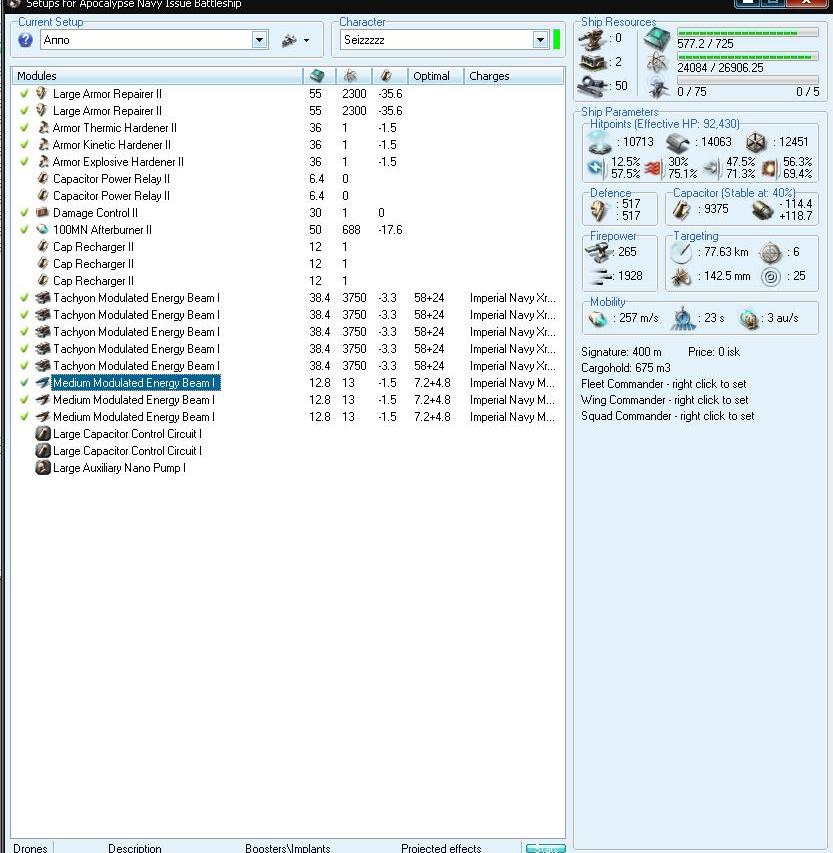Toggle the first Large Armor Repairer II checkmark

point(24,94)
